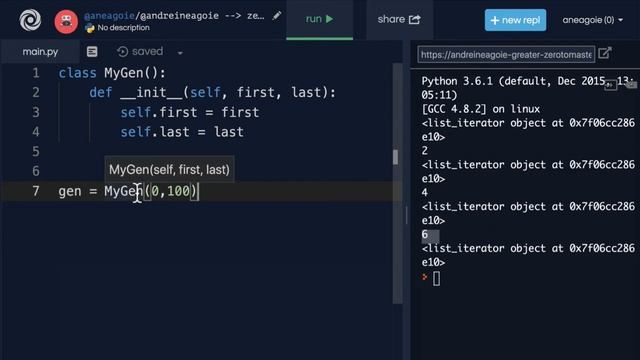
Task: Click the MyGen(self, first, last) tooltip
Action: pyautogui.click(x=169, y=169)
